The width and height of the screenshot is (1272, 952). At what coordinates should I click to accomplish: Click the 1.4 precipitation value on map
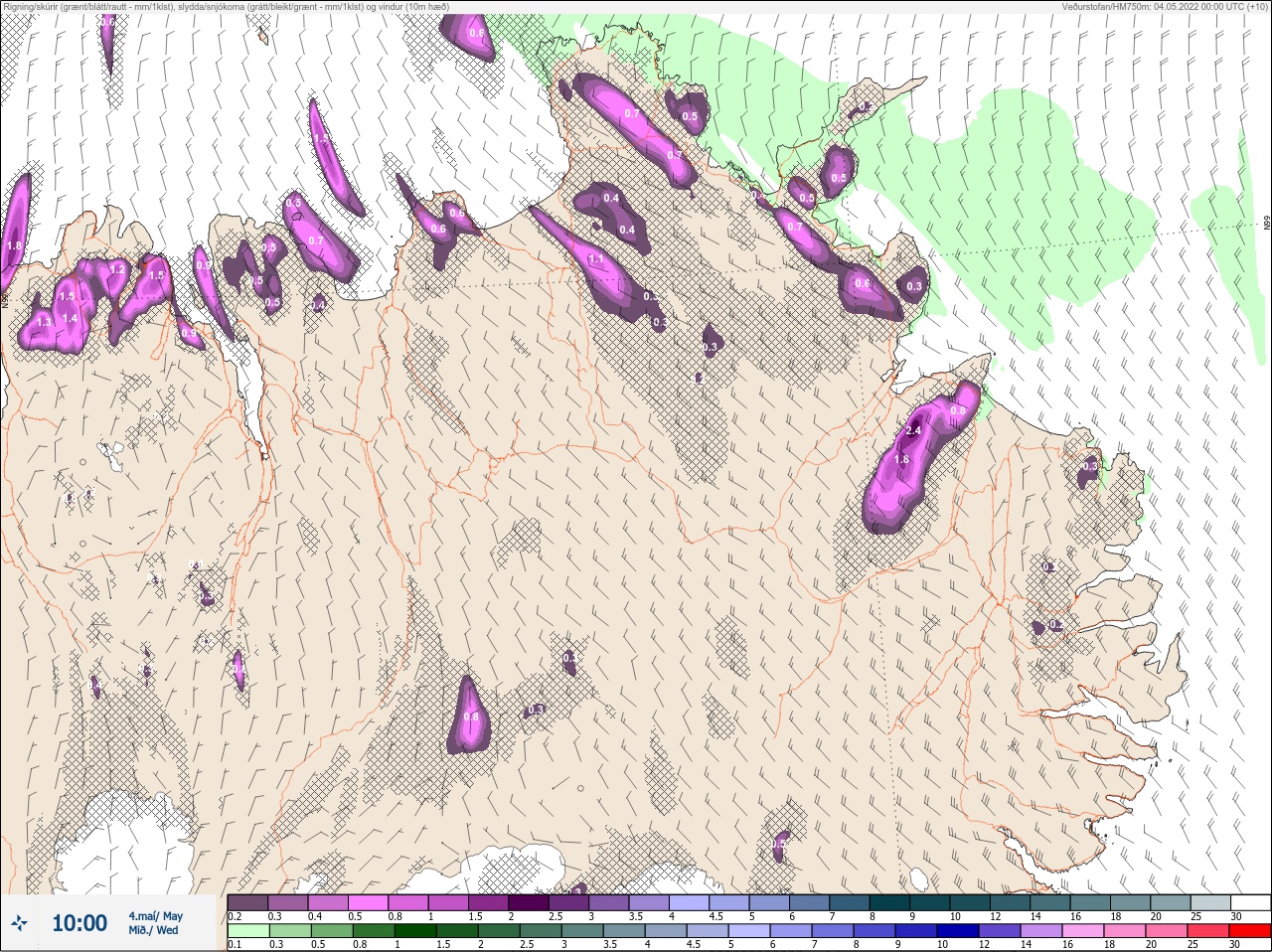pyautogui.click(x=70, y=318)
